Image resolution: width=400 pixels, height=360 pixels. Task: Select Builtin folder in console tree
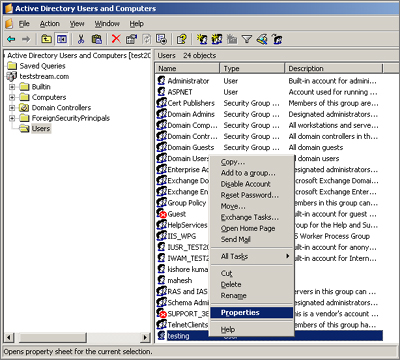(x=41, y=87)
